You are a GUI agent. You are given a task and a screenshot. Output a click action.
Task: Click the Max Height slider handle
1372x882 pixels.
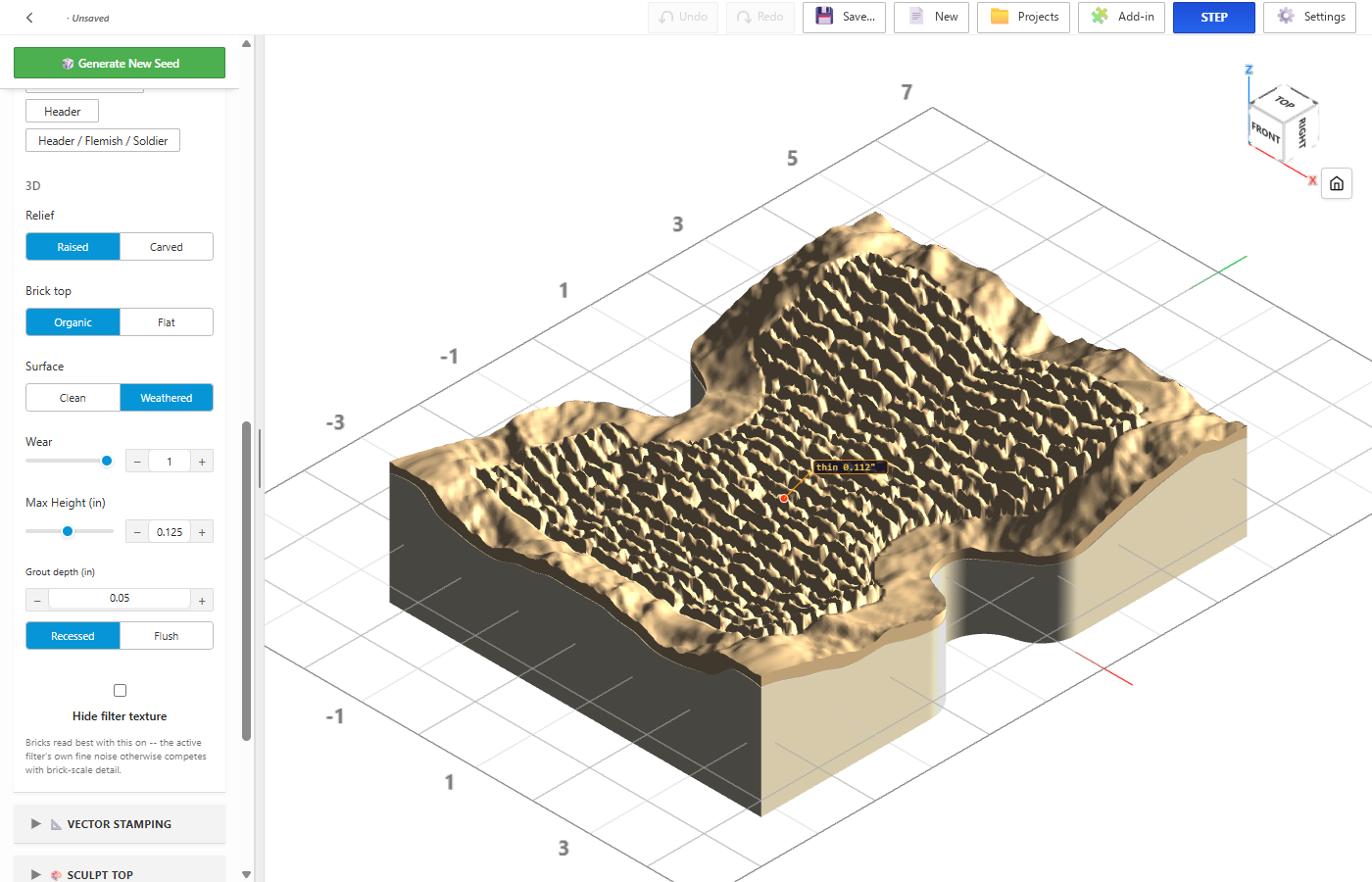(x=68, y=531)
